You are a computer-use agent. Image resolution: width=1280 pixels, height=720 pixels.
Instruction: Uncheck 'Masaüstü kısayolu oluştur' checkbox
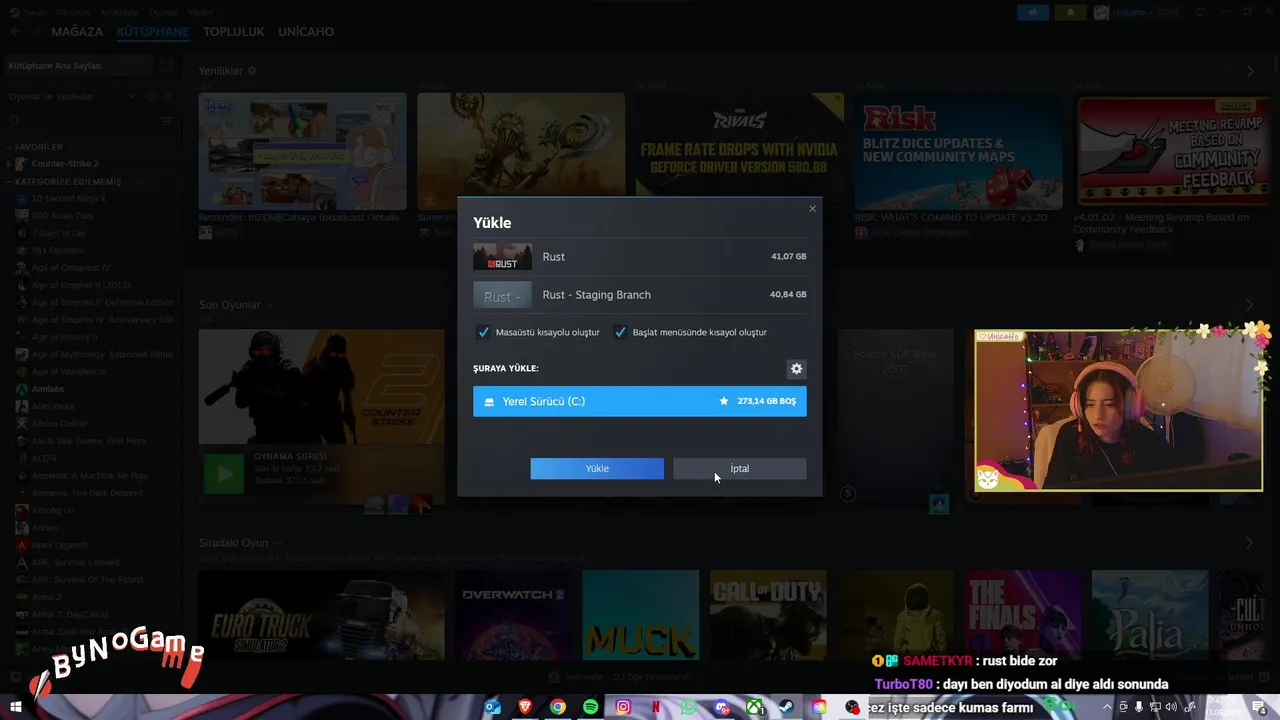pyautogui.click(x=484, y=332)
